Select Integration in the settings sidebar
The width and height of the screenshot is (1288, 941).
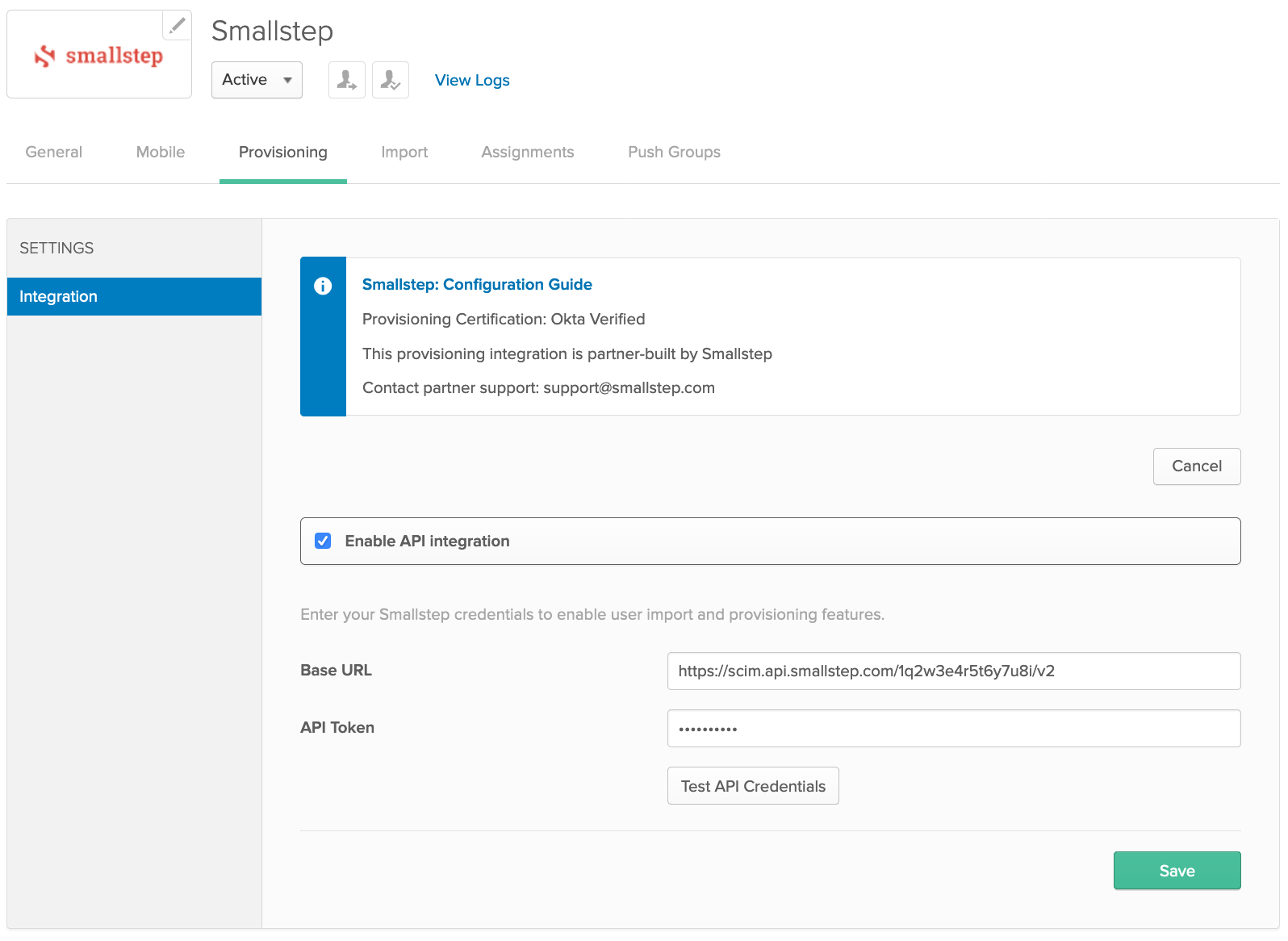(x=134, y=296)
